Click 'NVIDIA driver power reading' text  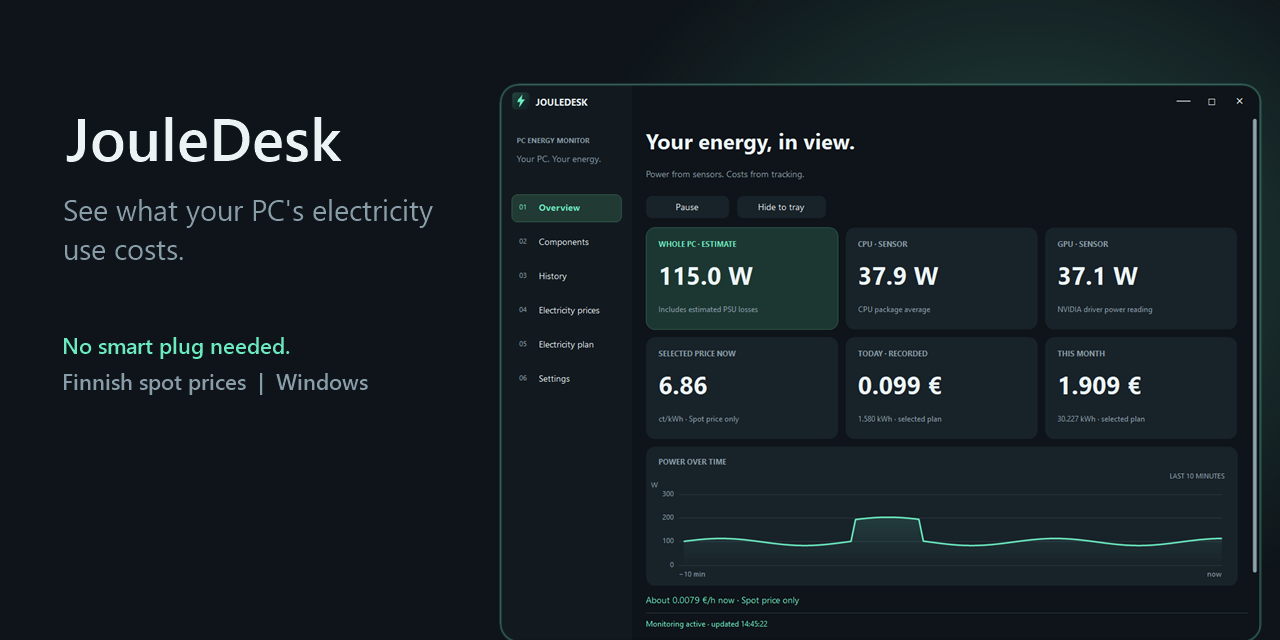click(x=1105, y=310)
